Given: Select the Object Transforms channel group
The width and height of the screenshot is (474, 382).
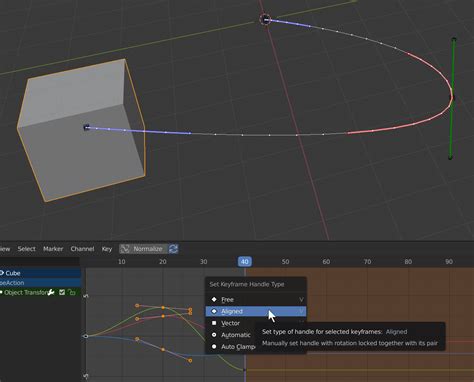Looking at the screenshot, I should pos(40,292).
